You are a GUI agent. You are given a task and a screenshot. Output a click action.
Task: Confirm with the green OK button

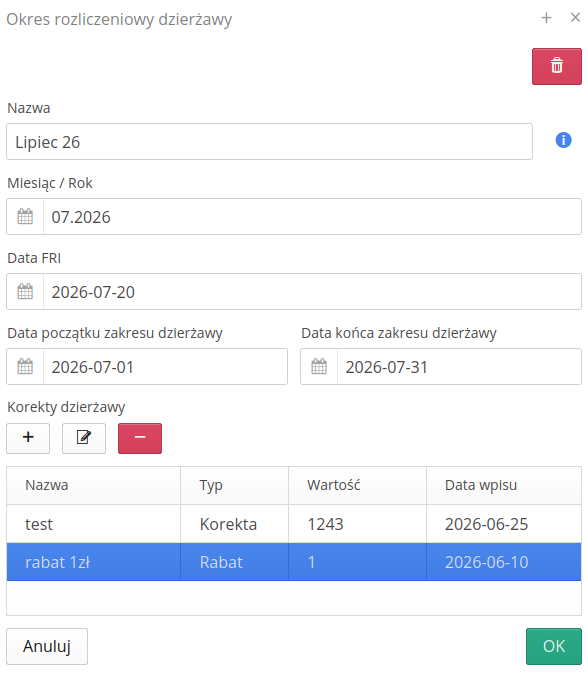(x=554, y=646)
